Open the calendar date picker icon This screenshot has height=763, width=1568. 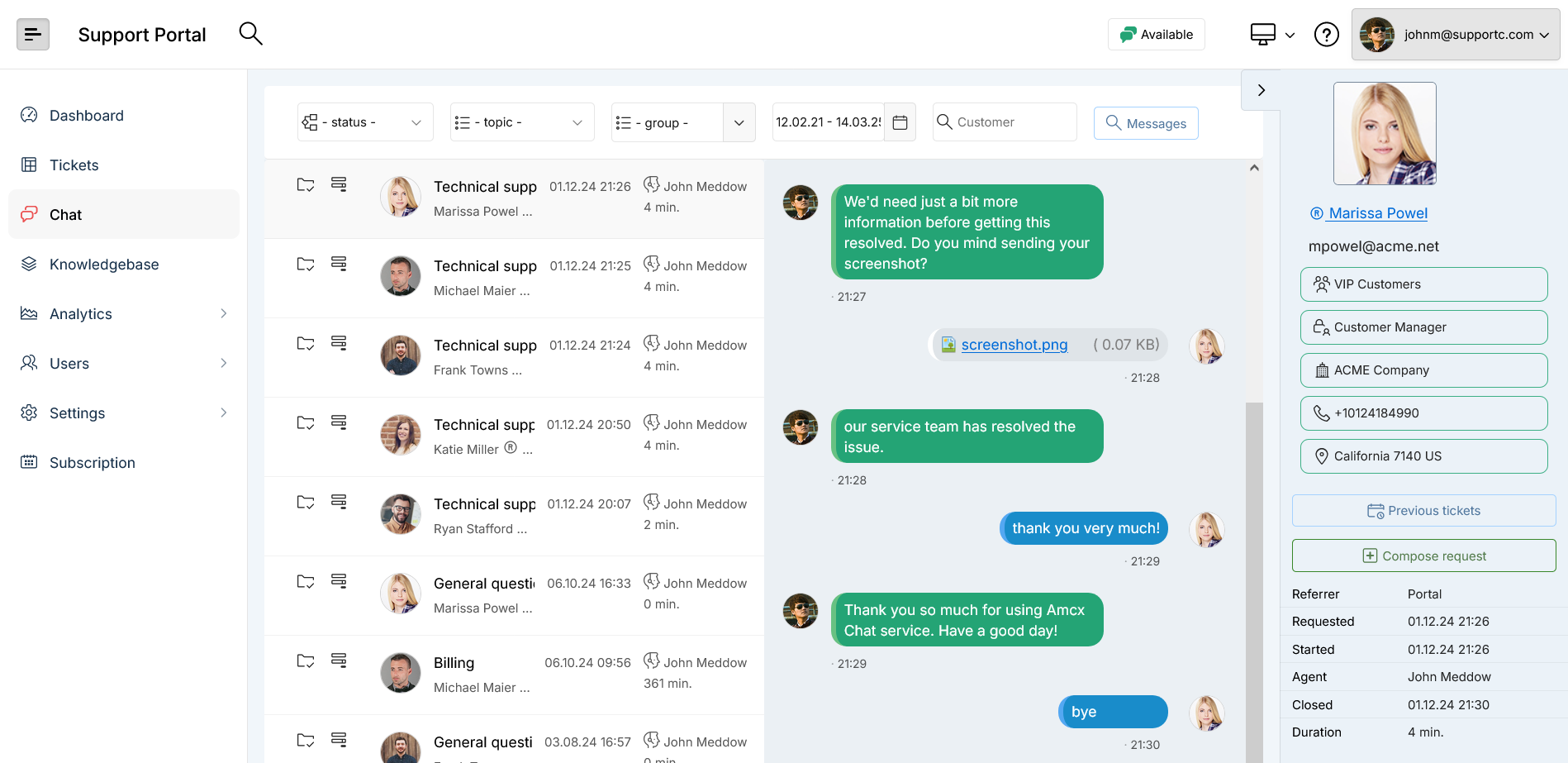[x=900, y=122]
